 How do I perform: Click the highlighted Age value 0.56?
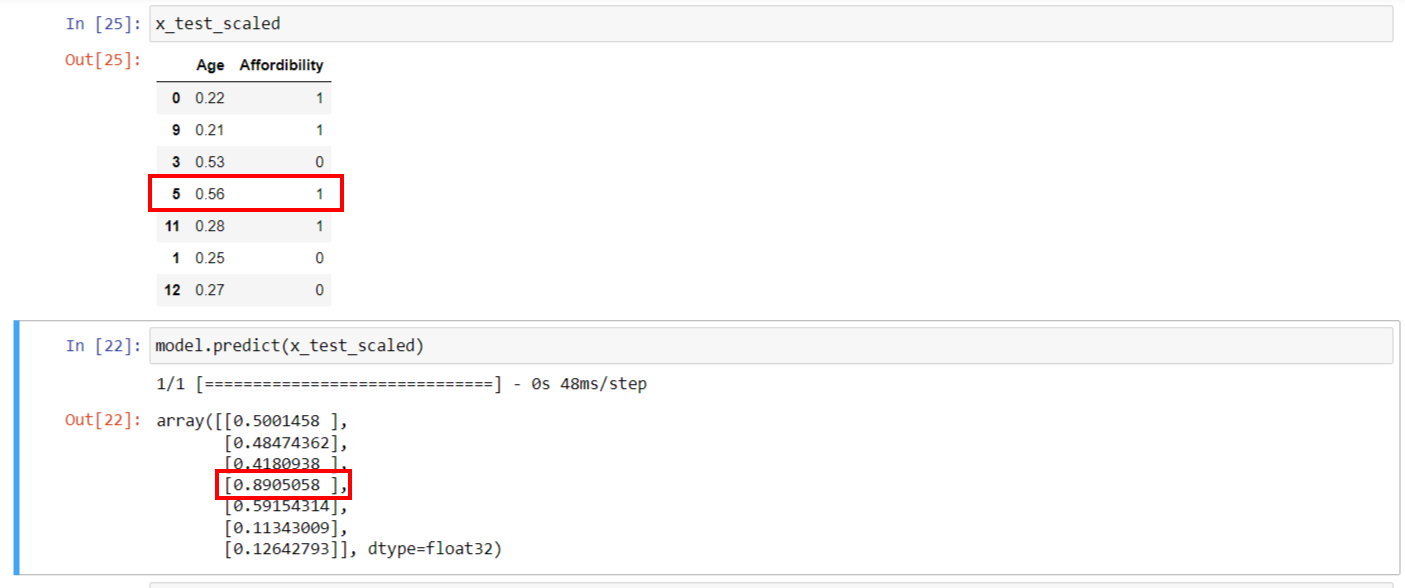pyautogui.click(x=210, y=194)
